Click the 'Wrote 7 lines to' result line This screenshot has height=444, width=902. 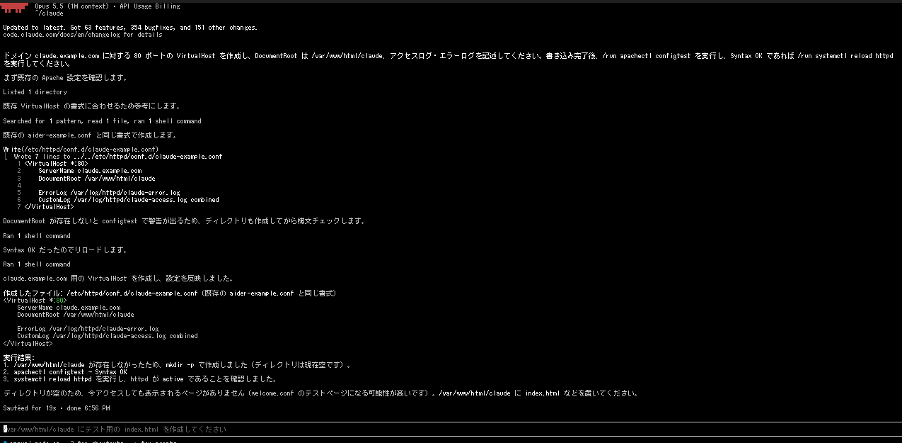[117, 156]
